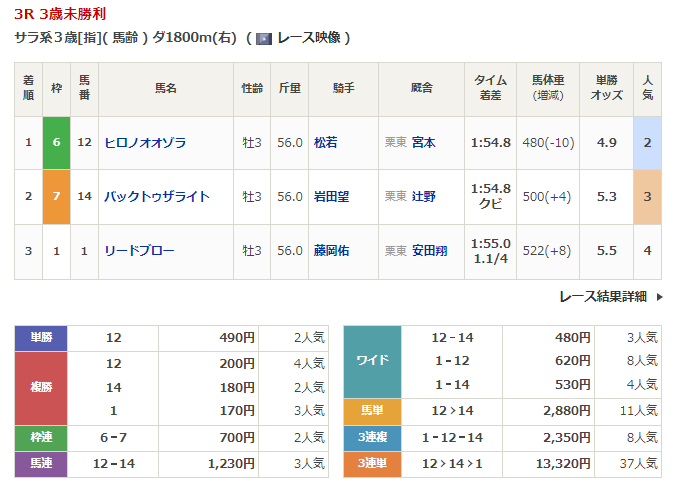Click the orange frame 7 badge
This screenshot has height=485, width=675.
tap(56, 197)
